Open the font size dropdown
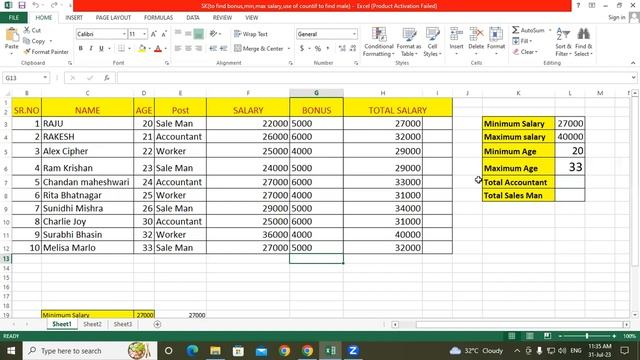Image resolution: width=640 pixels, height=360 pixels. (144, 34)
